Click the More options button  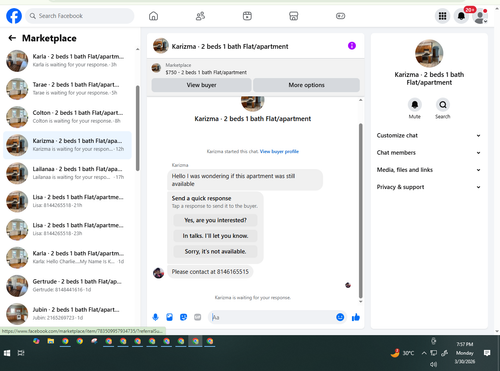pos(306,85)
